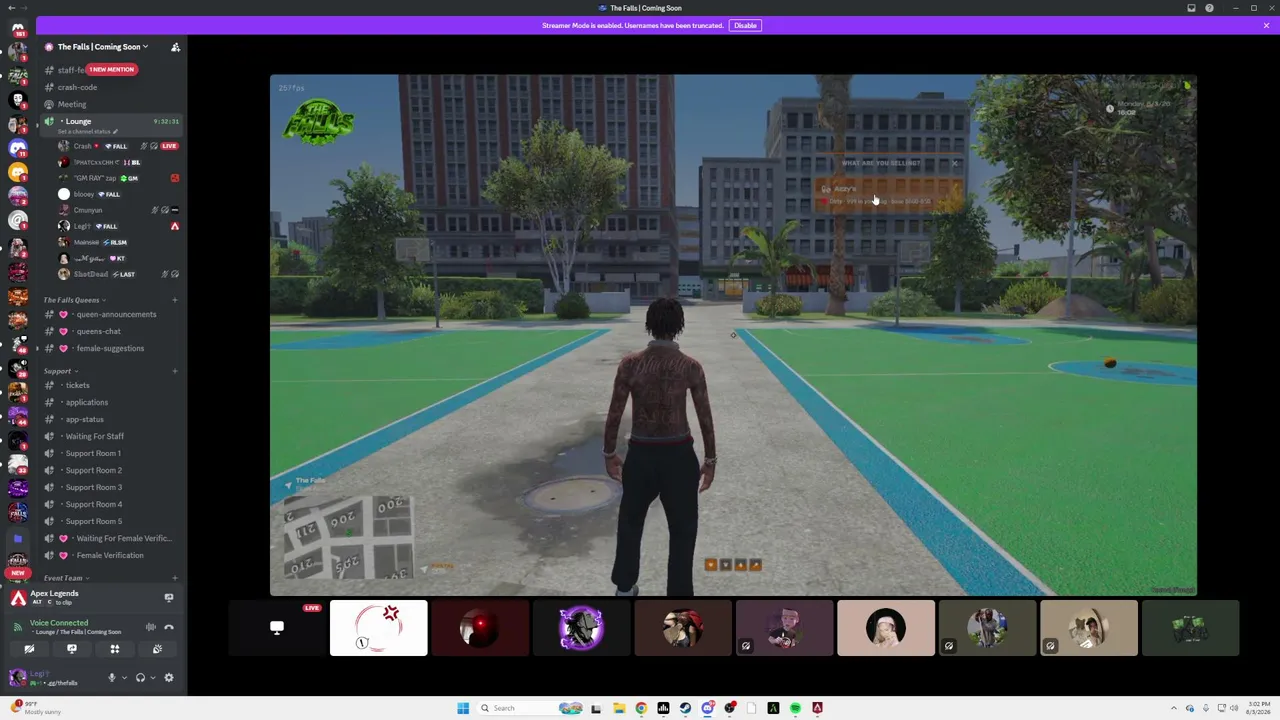Open the grey @ symbol server icon

(x=18, y=220)
